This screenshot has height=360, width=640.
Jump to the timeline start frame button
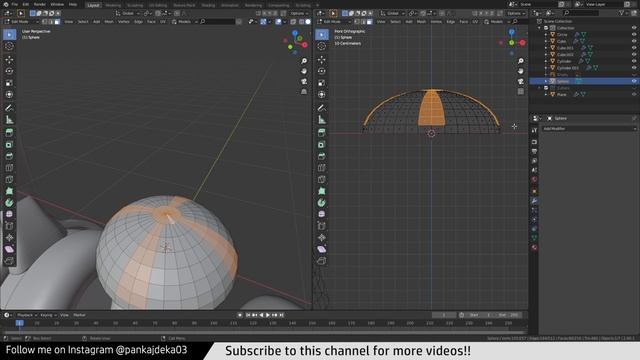pyautogui.click(x=248, y=315)
